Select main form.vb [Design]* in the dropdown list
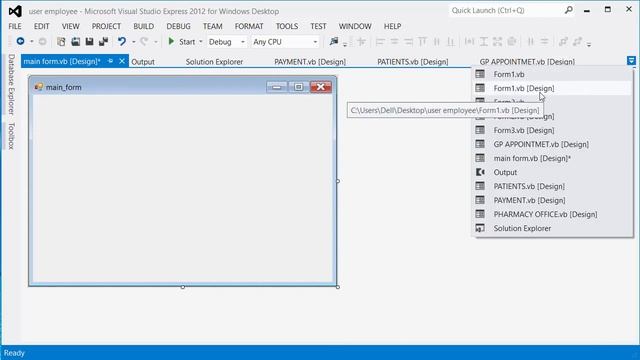 552,158
